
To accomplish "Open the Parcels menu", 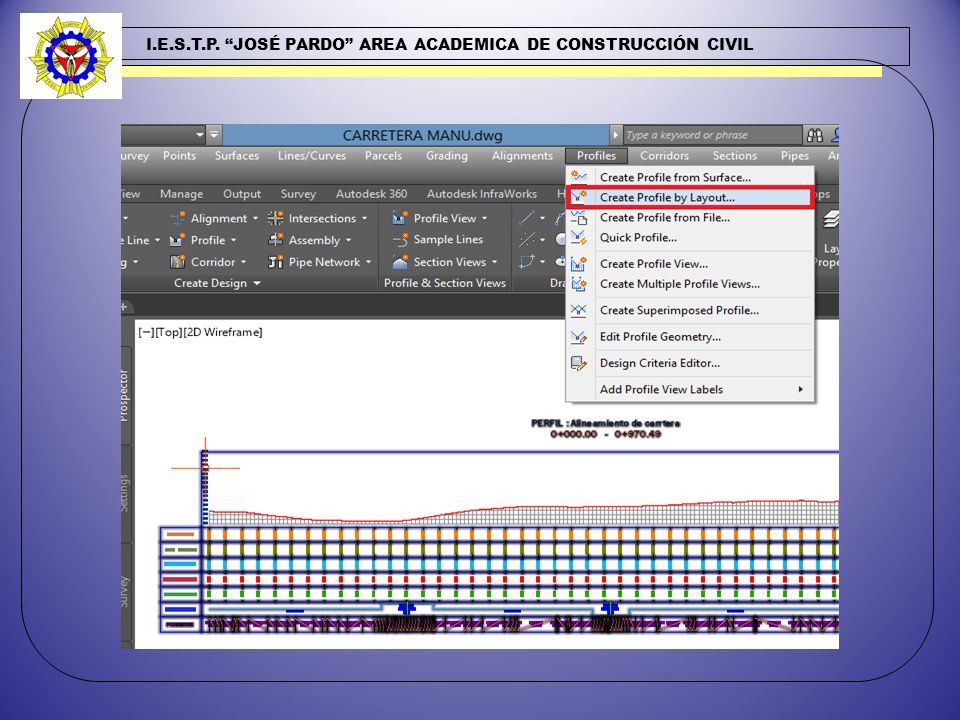I will pyautogui.click(x=383, y=156).
